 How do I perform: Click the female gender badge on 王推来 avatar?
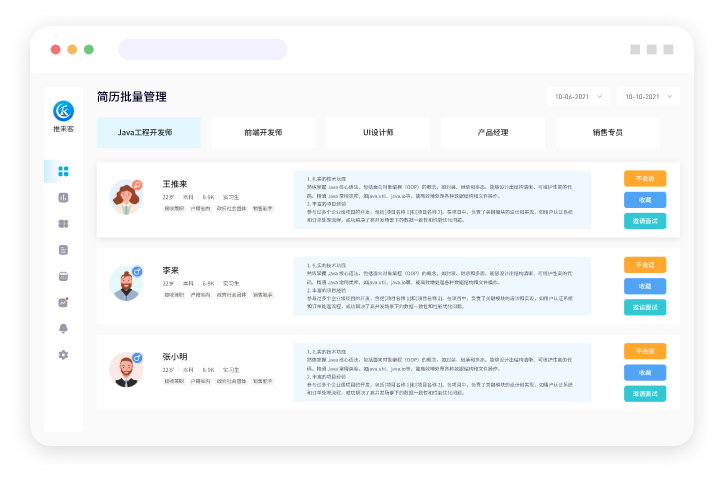tap(137, 185)
